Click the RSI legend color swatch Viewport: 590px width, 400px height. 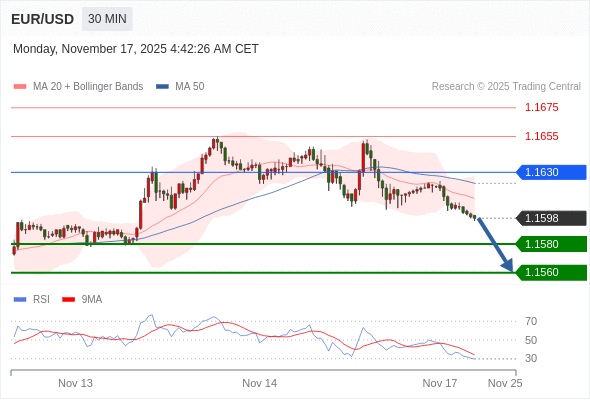(20, 300)
